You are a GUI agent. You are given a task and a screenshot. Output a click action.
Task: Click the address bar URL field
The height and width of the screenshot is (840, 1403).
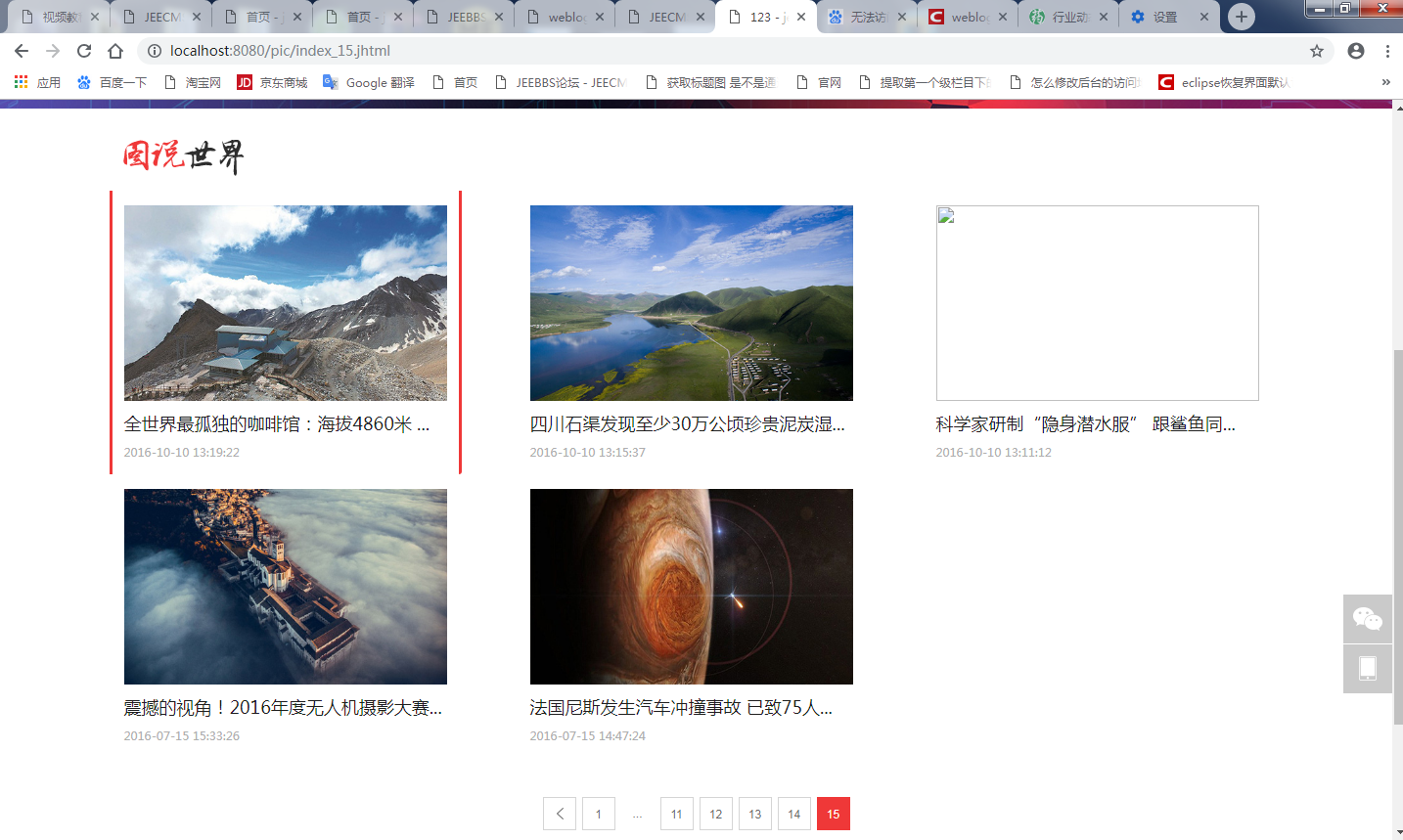point(734,51)
